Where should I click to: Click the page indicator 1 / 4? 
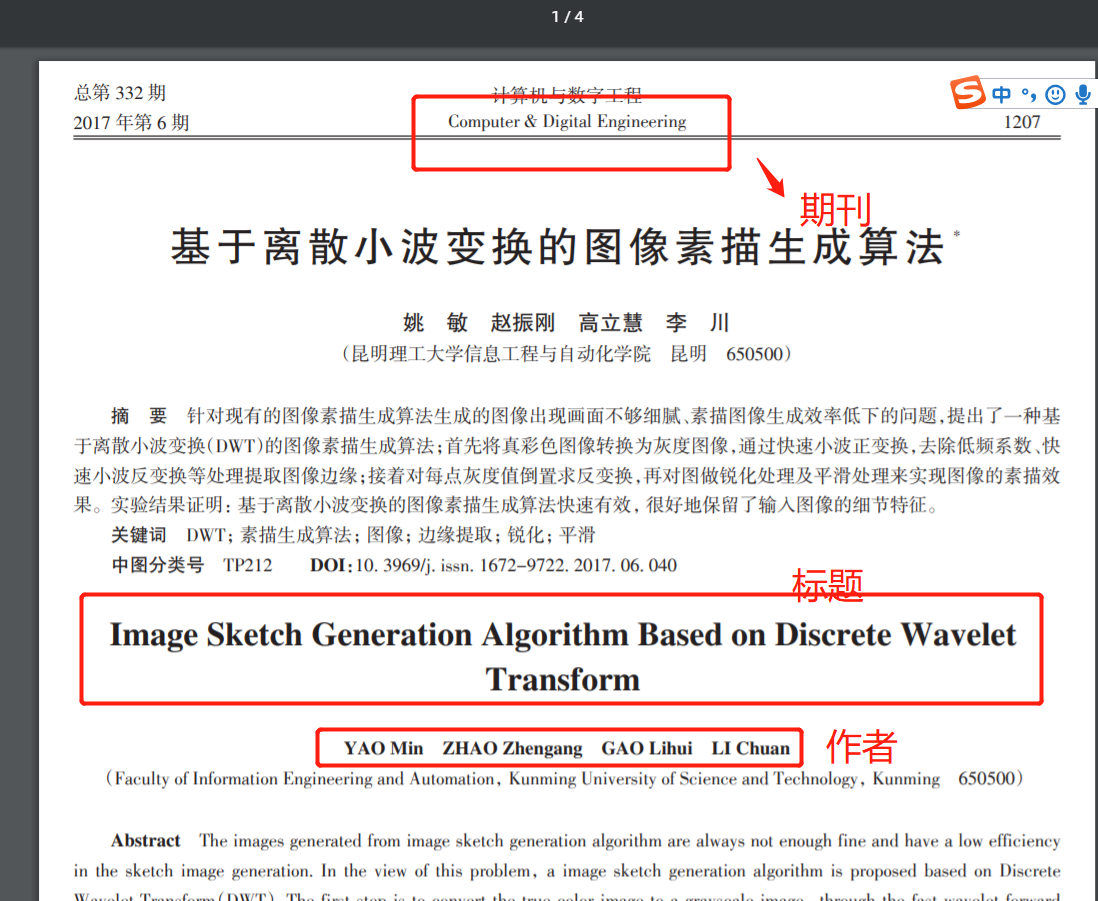(567, 16)
